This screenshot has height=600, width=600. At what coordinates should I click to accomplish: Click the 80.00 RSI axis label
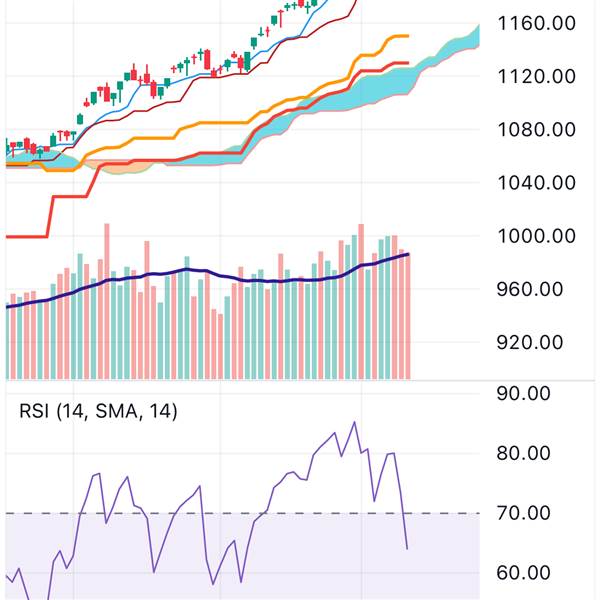[524, 453]
